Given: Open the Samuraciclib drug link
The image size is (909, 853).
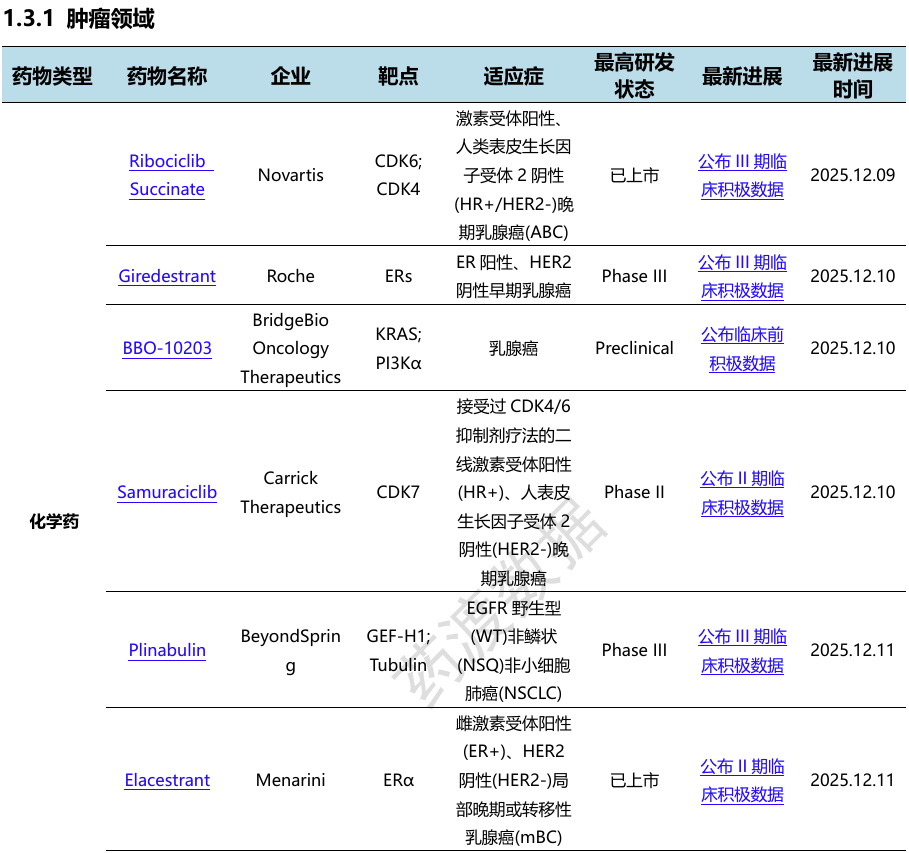Looking at the screenshot, I should 167,492.
